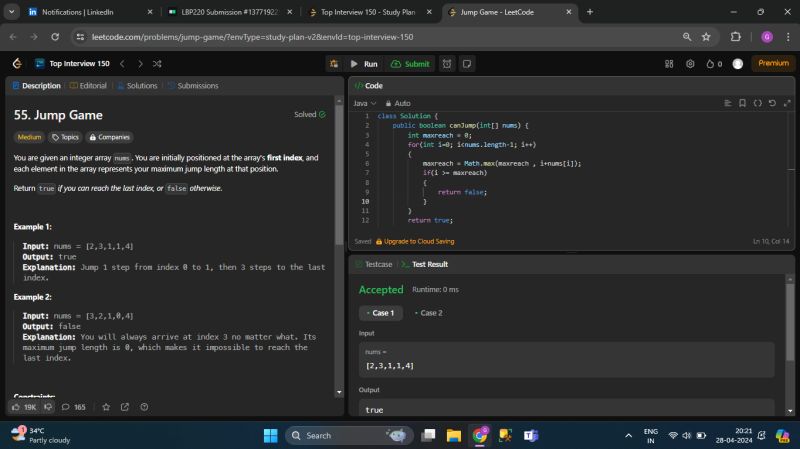This screenshot has width=800, height=449.
Task: Click the streak flame counter
Action: pos(714,64)
